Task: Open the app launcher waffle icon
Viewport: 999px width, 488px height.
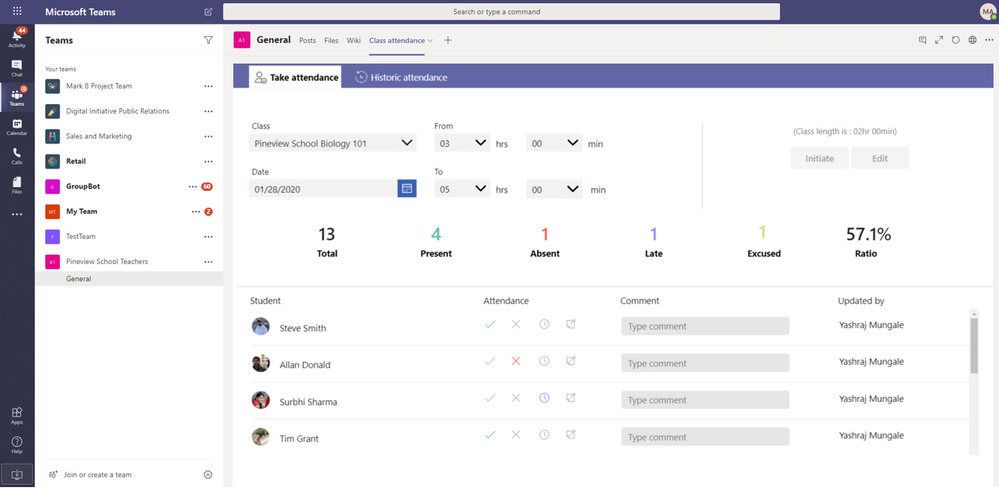Action: [17, 11]
